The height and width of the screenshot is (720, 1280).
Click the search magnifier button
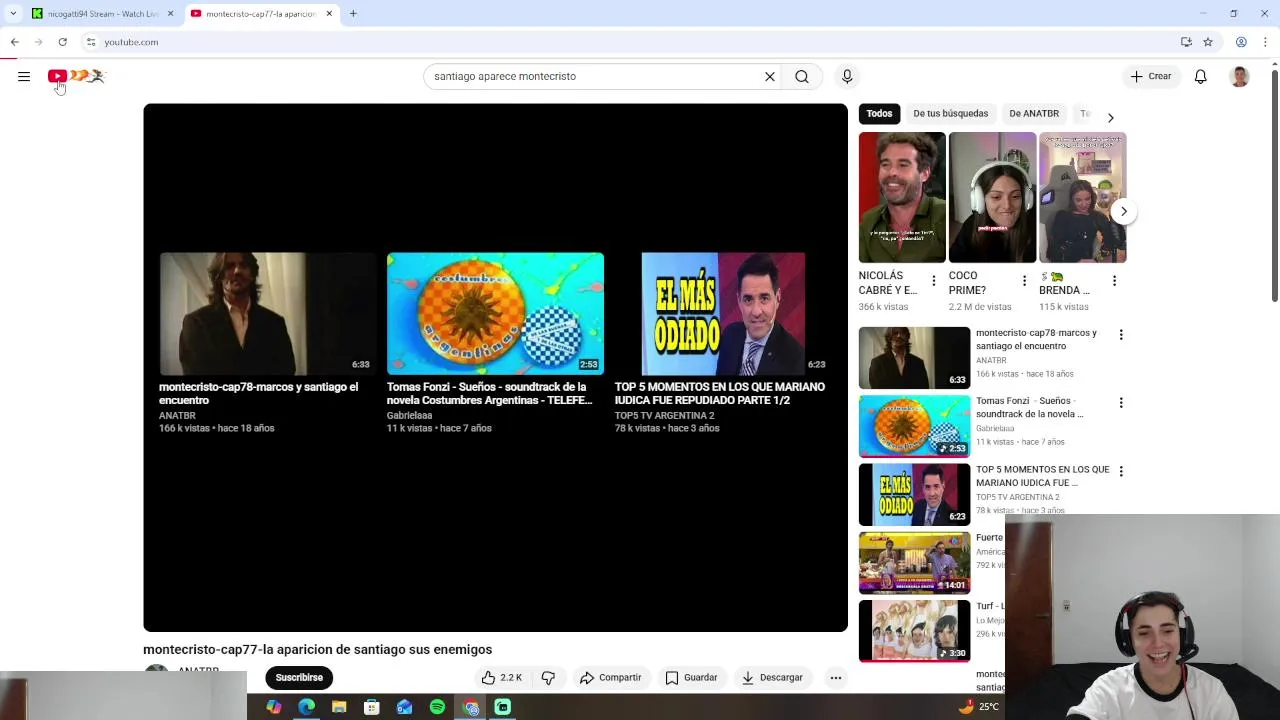click(802, 76)
